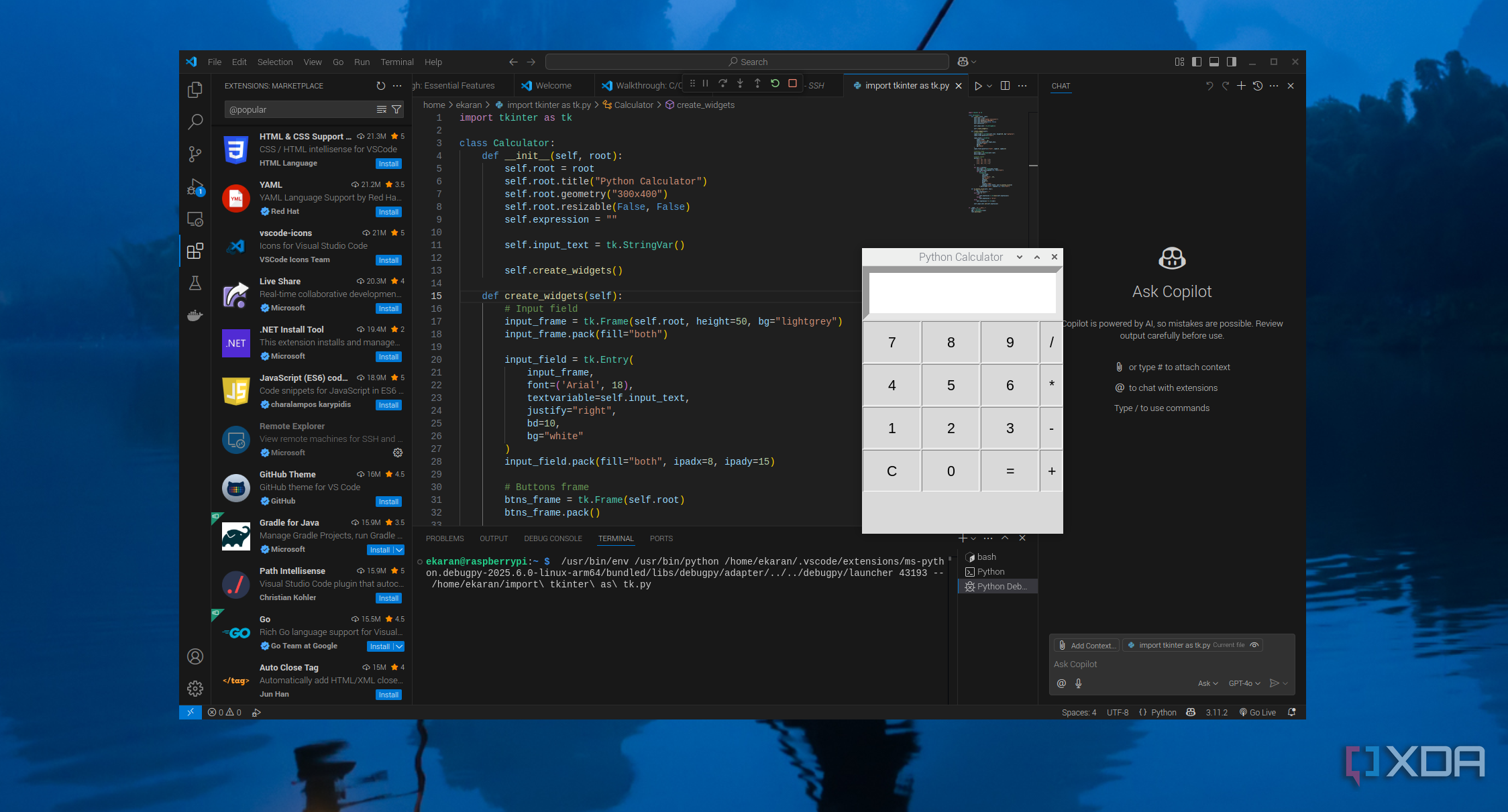Open the new terminal launch profile dropdown
The width and height of the screenshot is (1508, 812).
click(x=973, y=538)
